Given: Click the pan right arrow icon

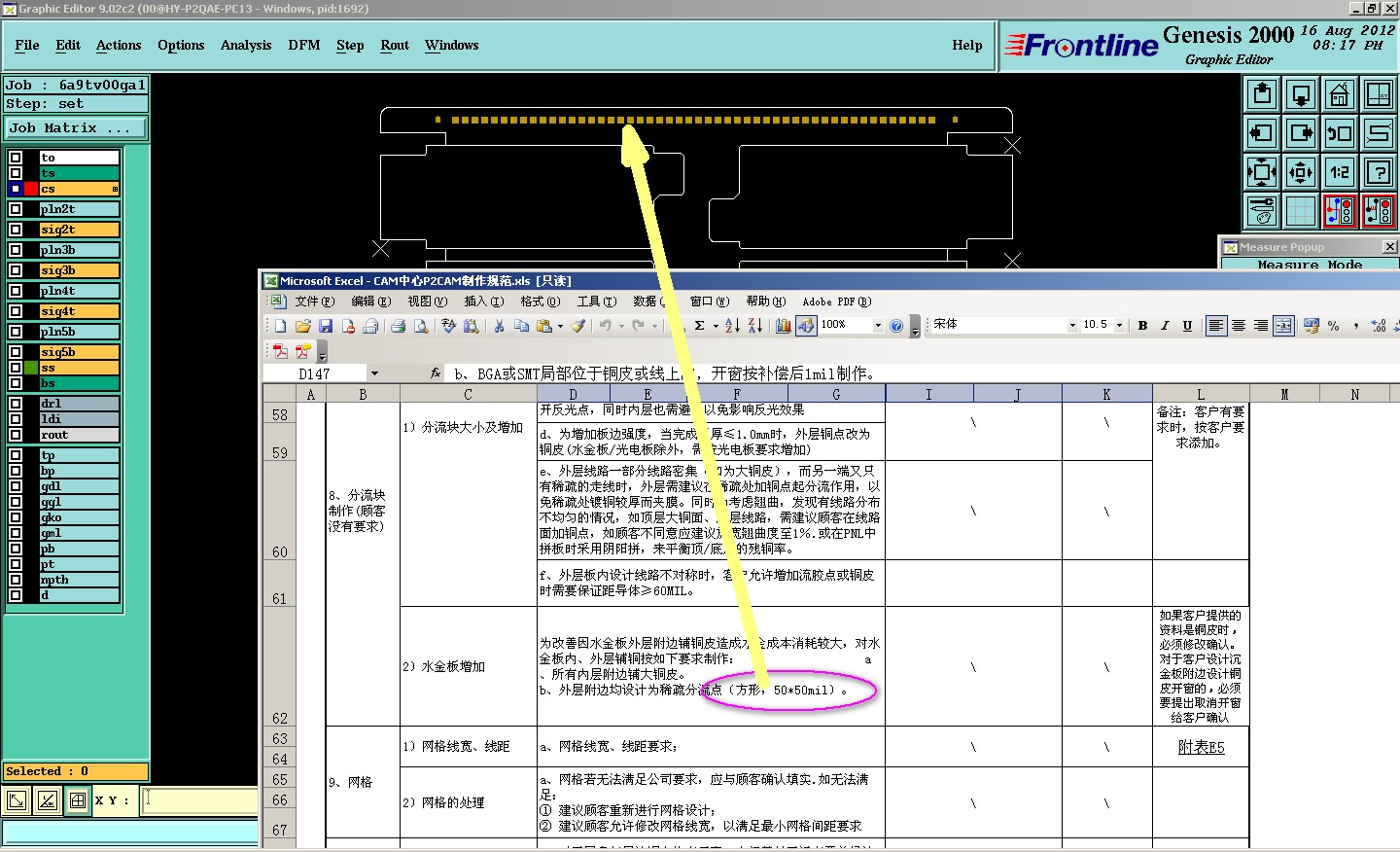Looking at the screenshot, I should (x=1301, y=133).
